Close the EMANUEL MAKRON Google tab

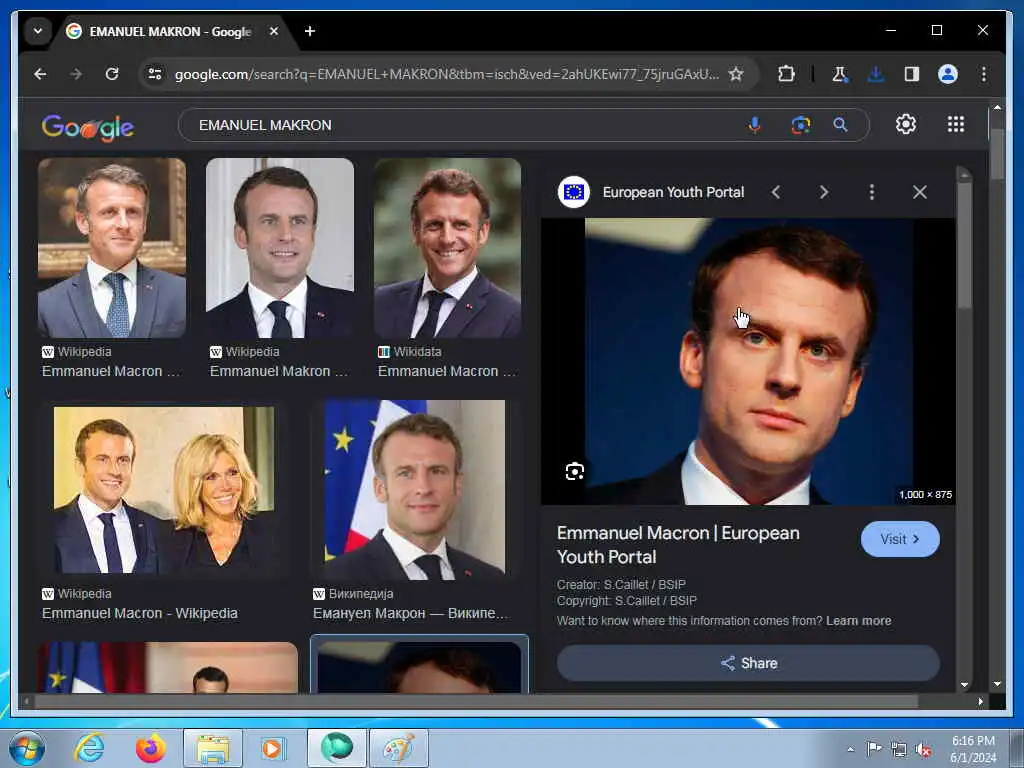pos(274,31)
